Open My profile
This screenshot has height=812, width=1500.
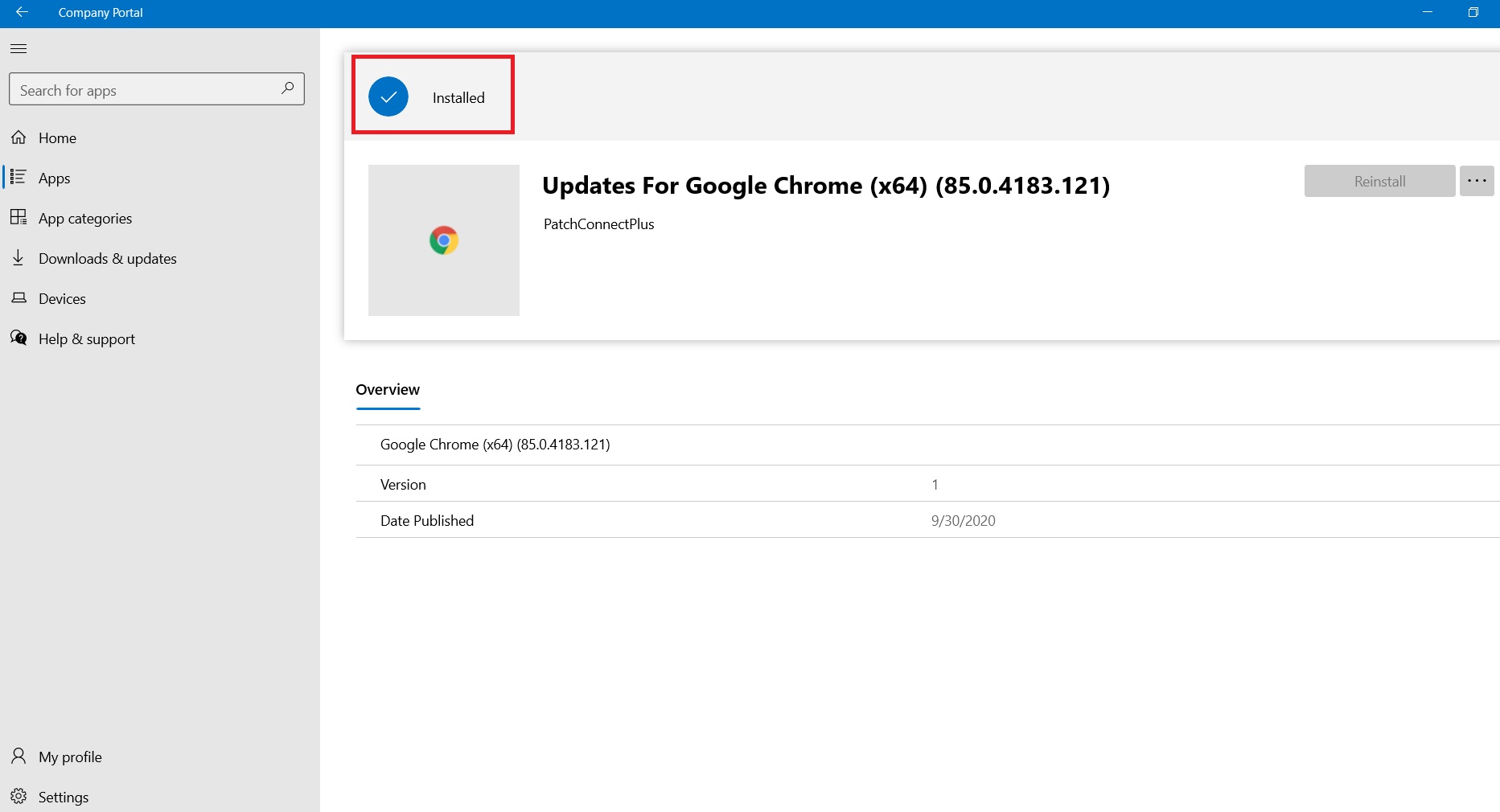[70, 757]
